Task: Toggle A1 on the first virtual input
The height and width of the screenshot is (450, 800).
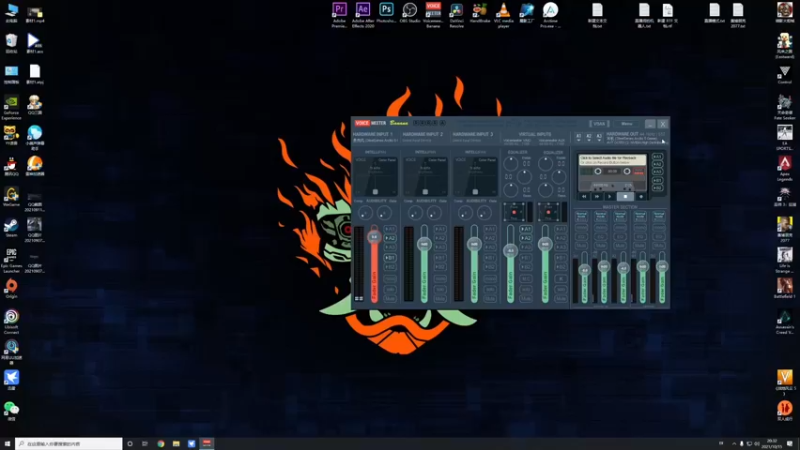Action: click(526, 229)
